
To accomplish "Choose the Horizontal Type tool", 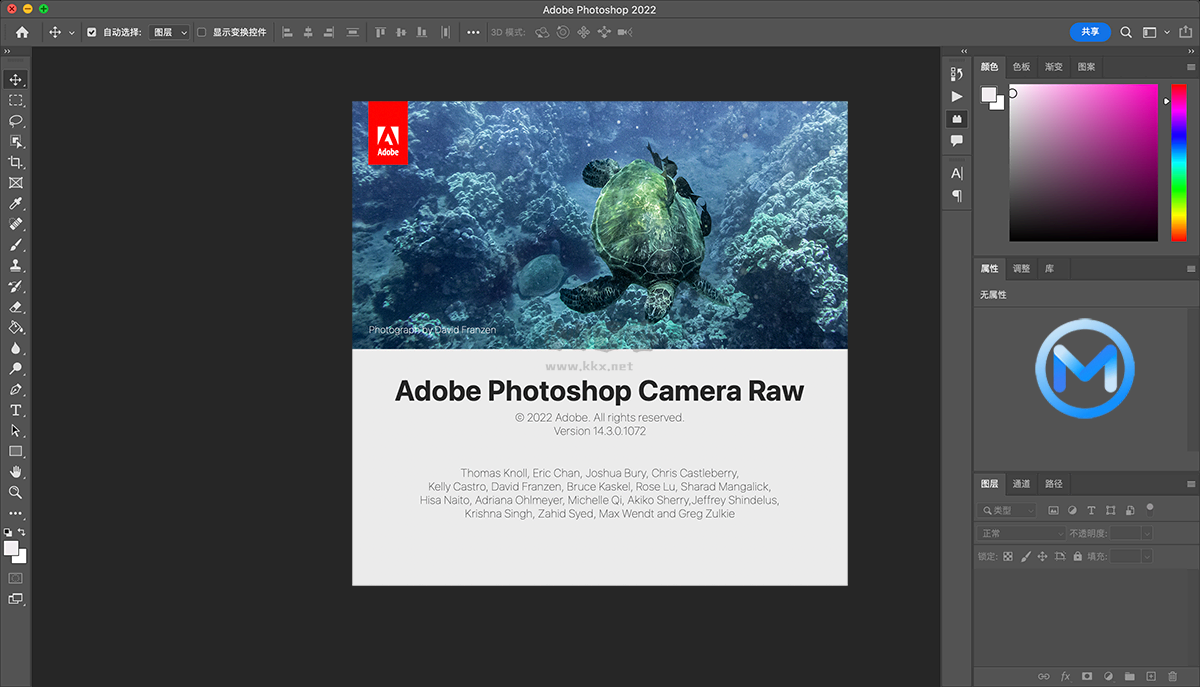I will point(15,410).
